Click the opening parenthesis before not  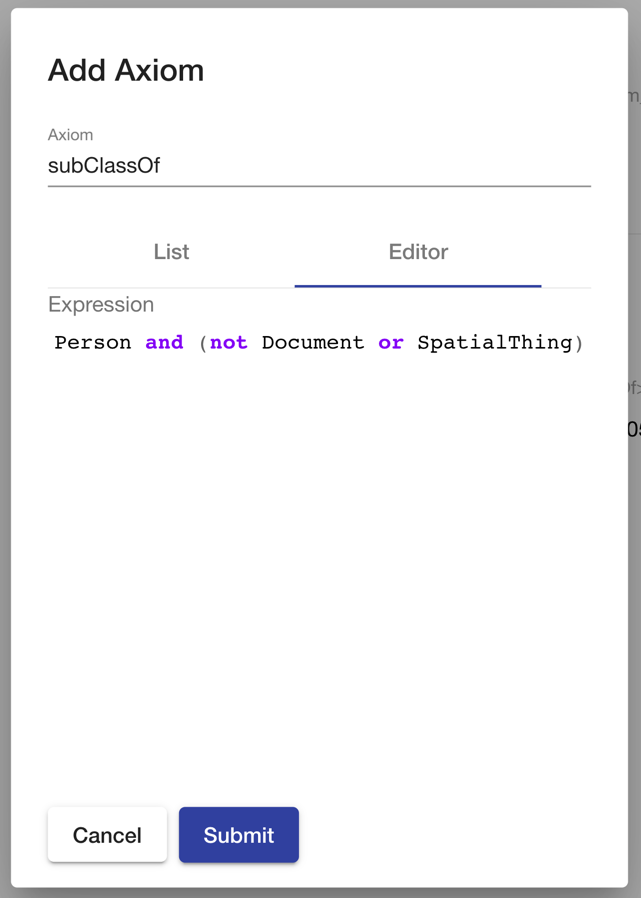(206, 342)
